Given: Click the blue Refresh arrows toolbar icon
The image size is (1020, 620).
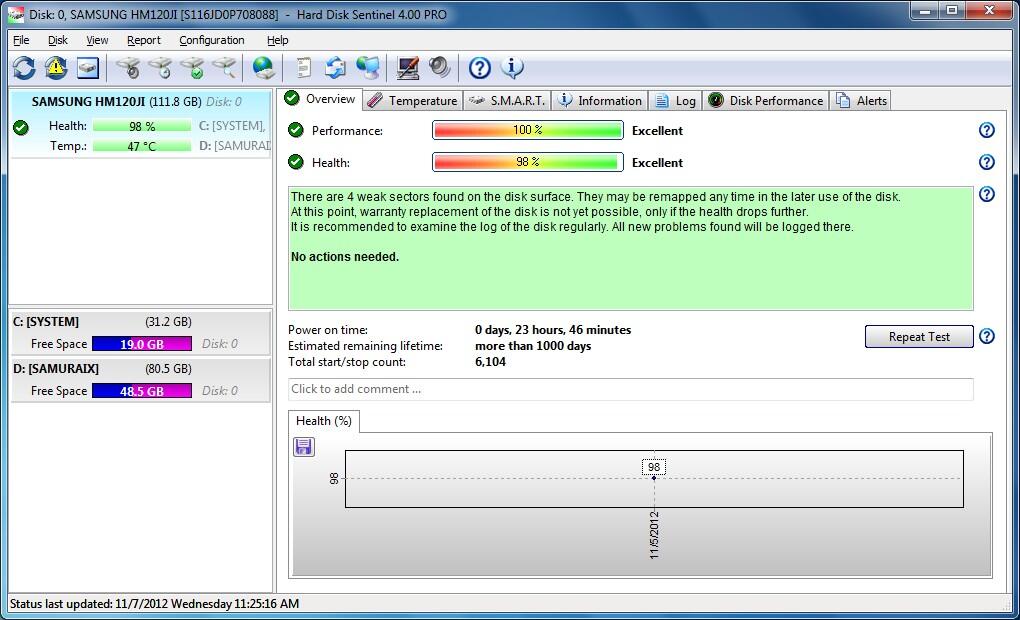Looking at the screenshot, I should coord(24,68).
